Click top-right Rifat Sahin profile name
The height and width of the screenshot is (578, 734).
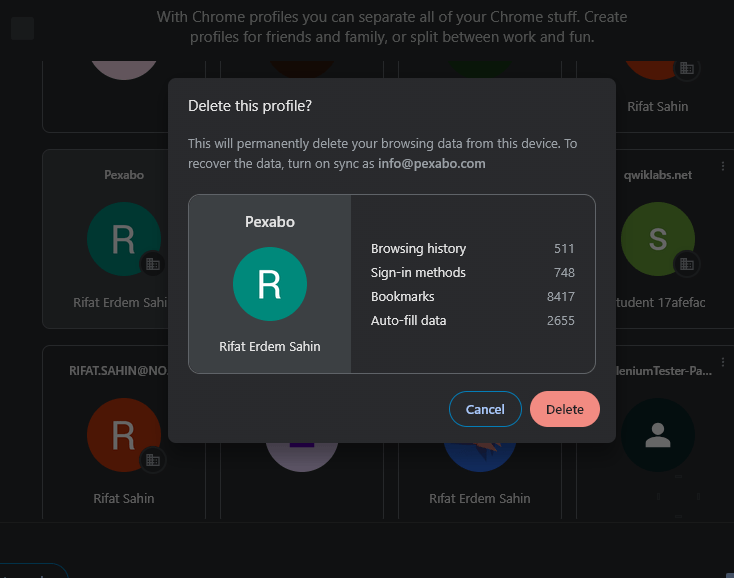click(658, 107)
